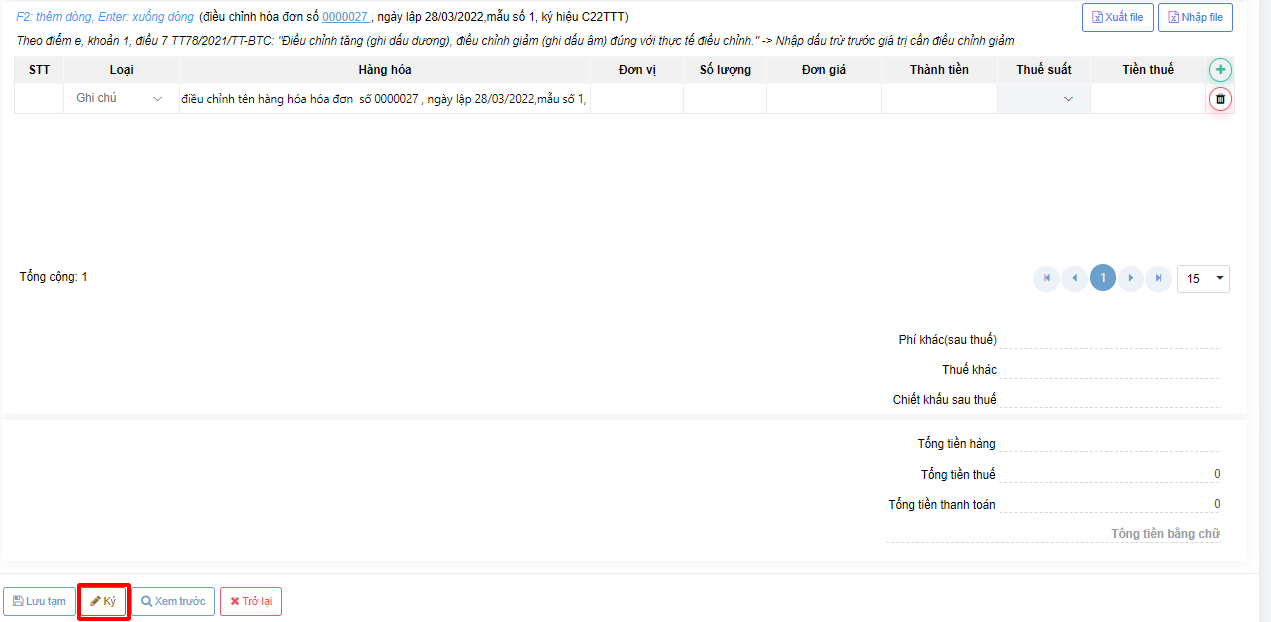Open the Ghi chú type dropdown

click(x=120, y=99)
